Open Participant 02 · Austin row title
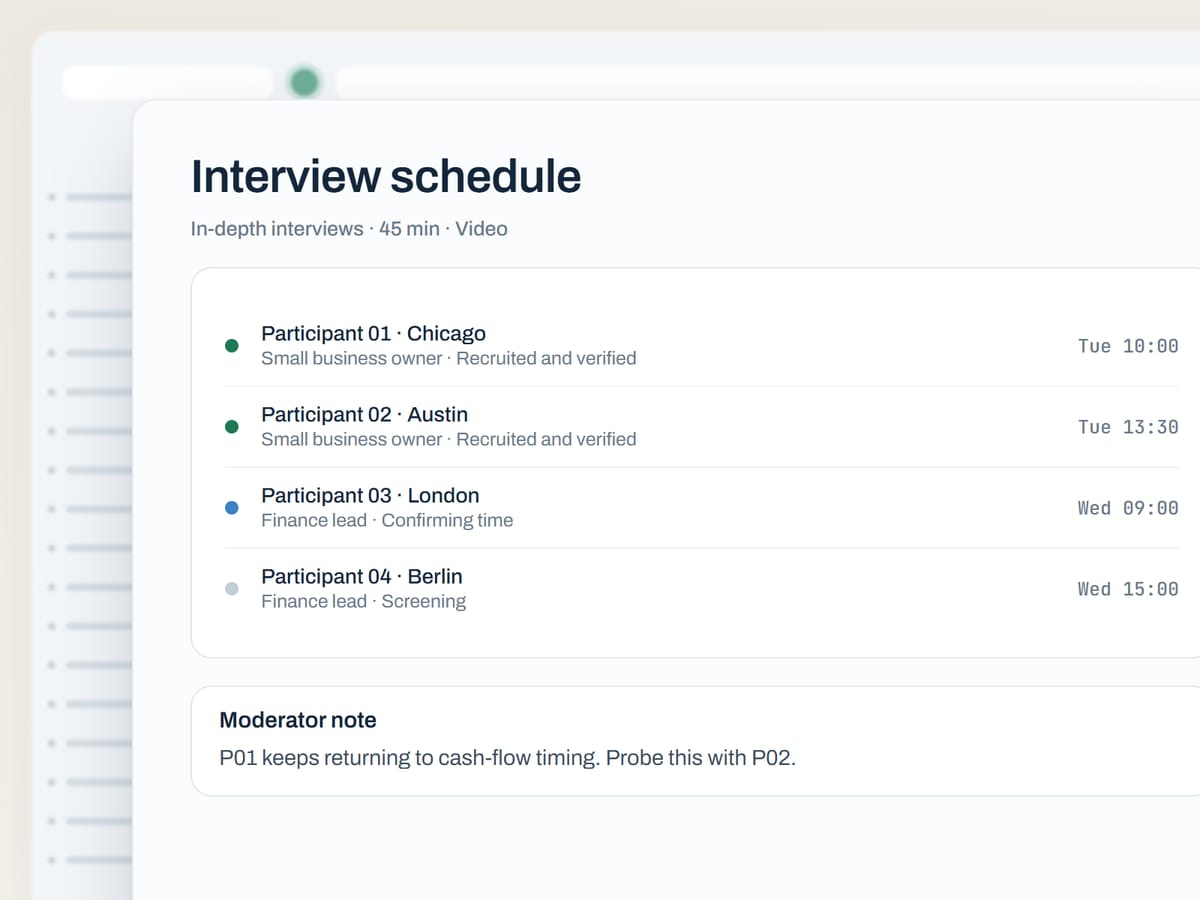Viewport: 1200px width, 900px height. pos(364,415)
